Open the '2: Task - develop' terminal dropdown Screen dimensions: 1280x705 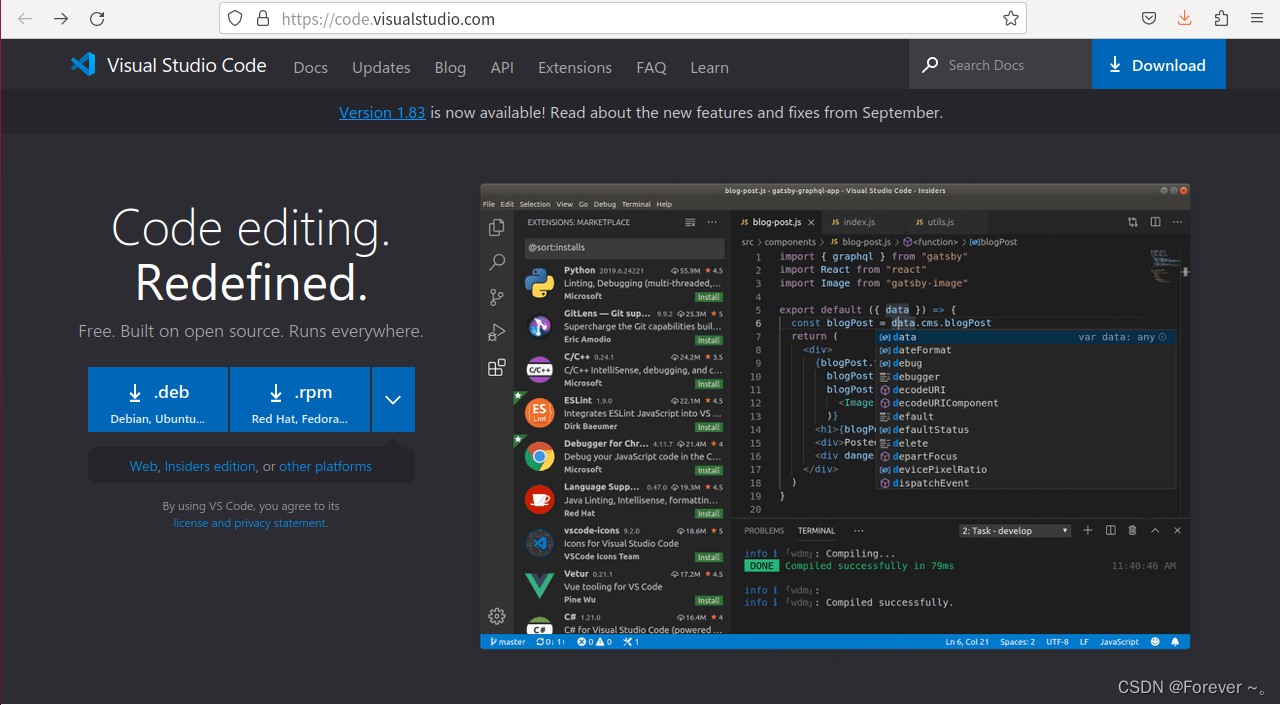click(x=1015, y=530)
